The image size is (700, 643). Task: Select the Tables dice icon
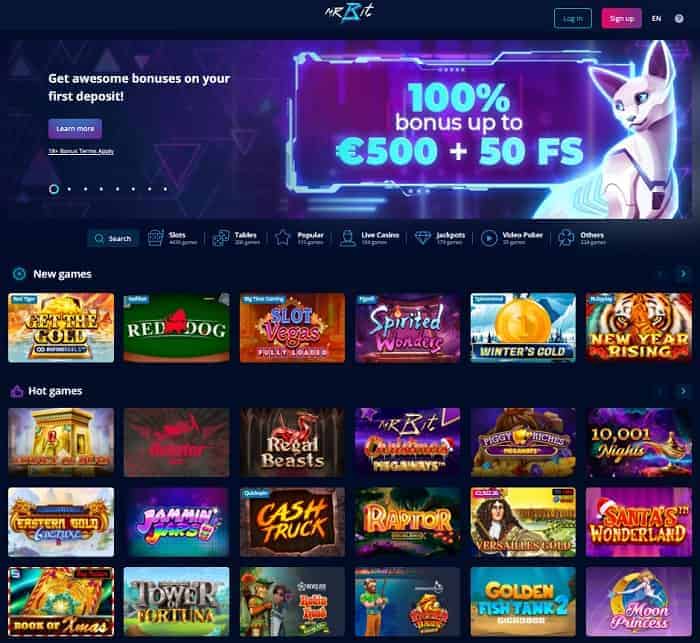221,238
